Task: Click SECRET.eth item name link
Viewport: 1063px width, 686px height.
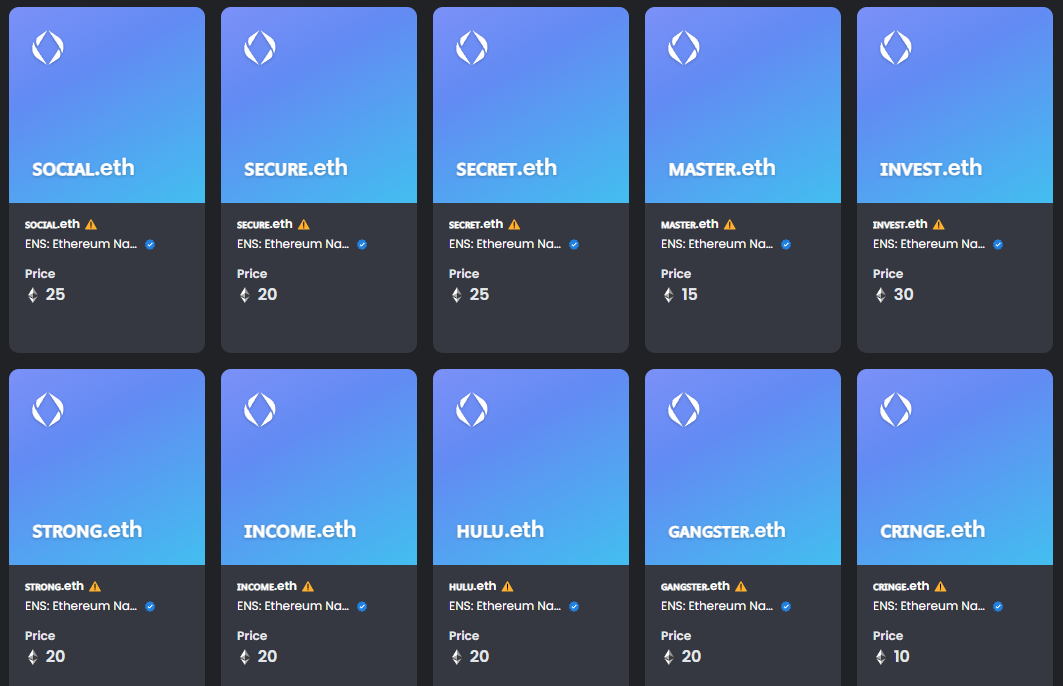Action: 476,224
